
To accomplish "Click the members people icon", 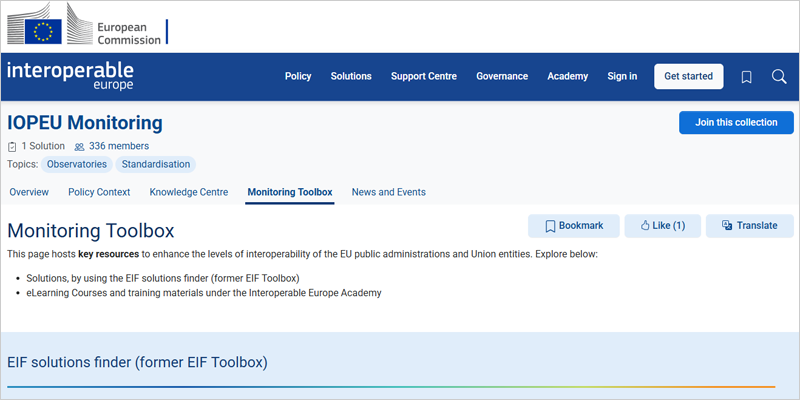I will [79, 146].
